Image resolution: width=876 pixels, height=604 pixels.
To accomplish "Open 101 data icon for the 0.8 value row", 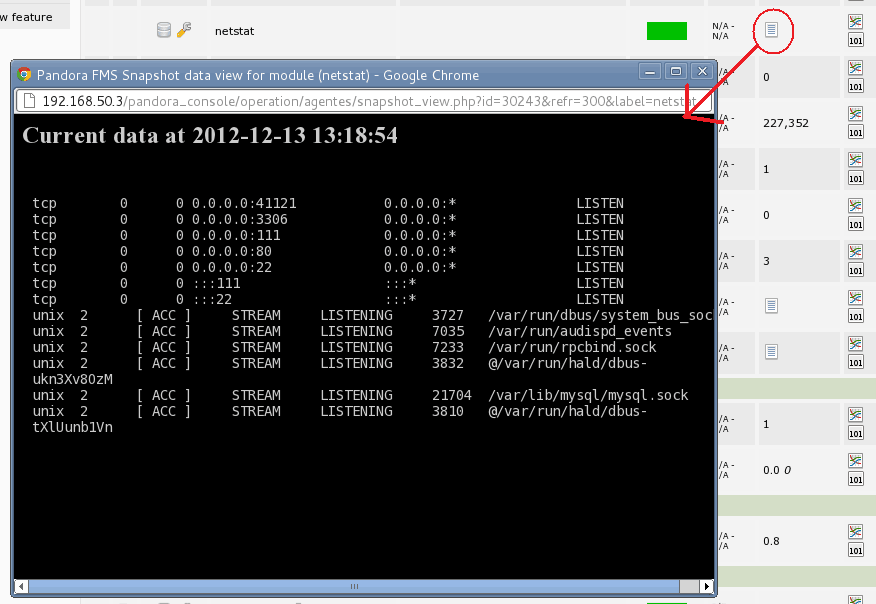I will pos(855,550).
